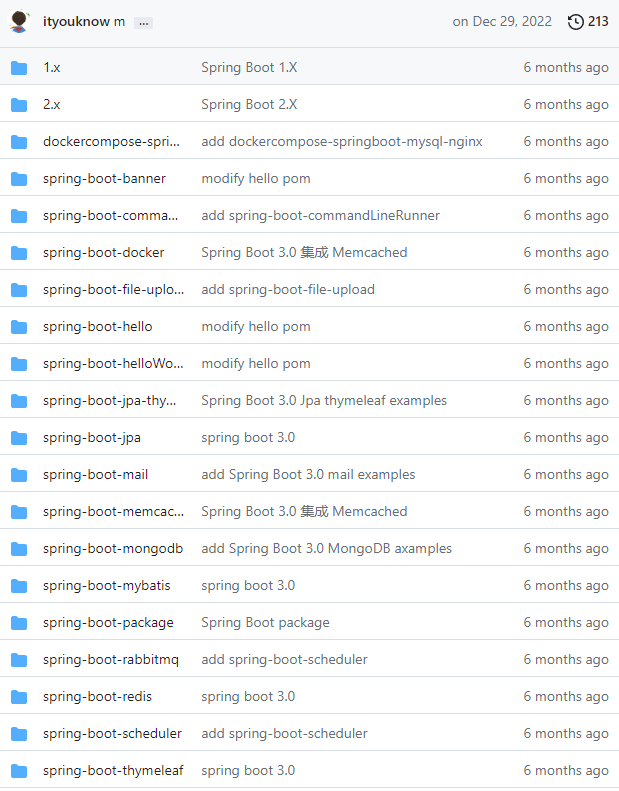This screenshot has width=619, height=791.
Task: Click the spring-boot-mongodb folder icon
Action: [19, 549]
